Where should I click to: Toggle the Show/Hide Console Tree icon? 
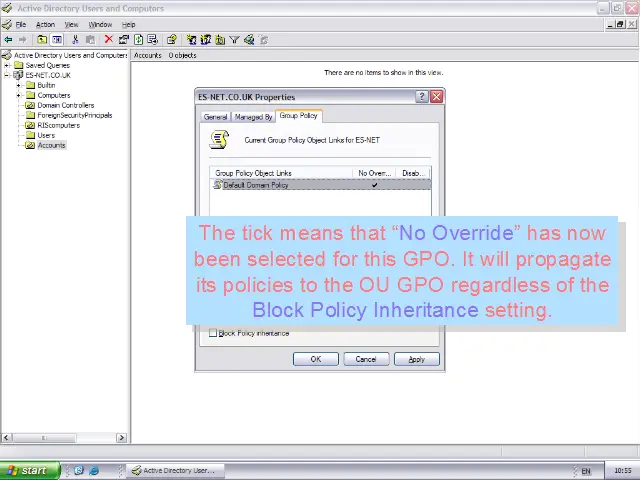pos(57,40)
